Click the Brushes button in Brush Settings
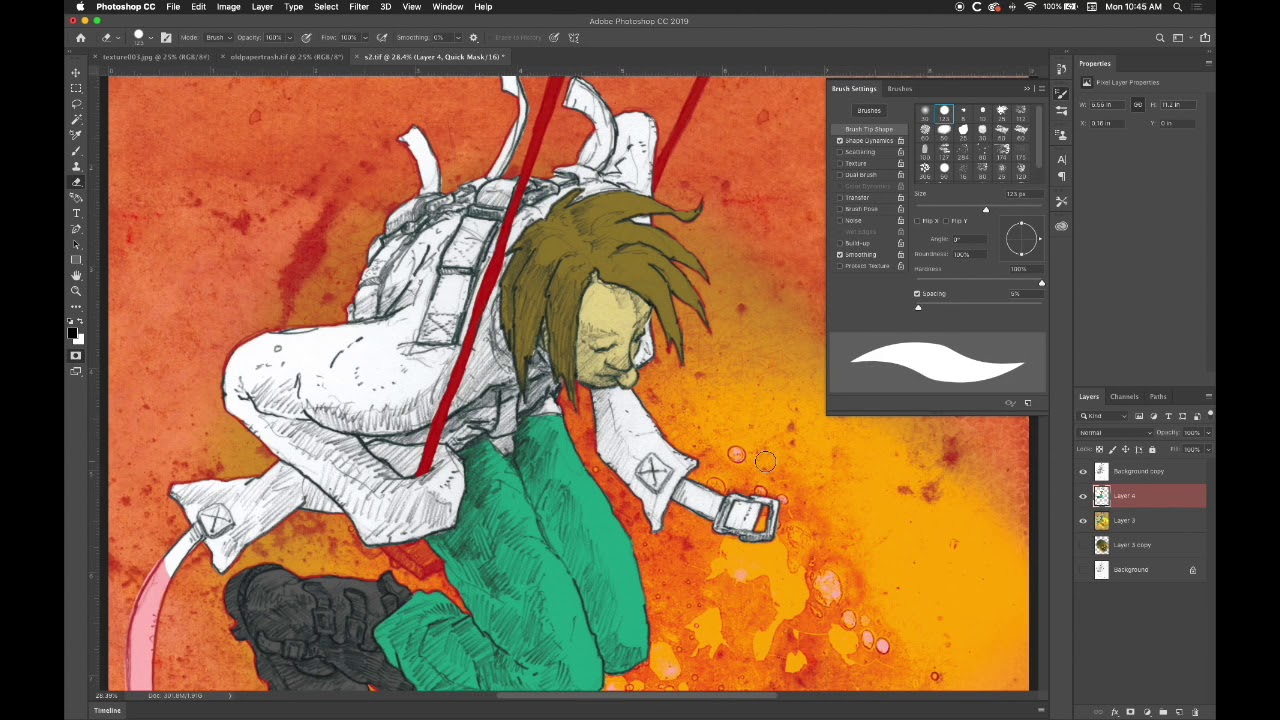The width and height of the screenshot is (1280, 720). (868, 111)
